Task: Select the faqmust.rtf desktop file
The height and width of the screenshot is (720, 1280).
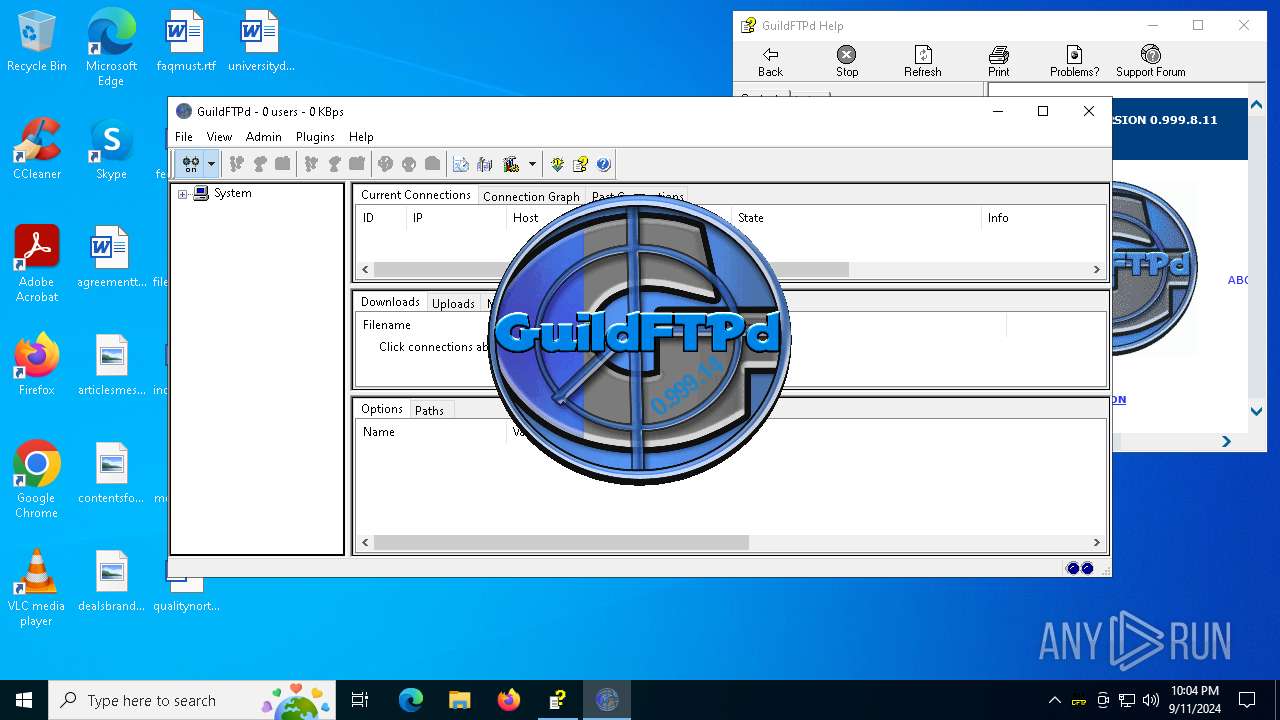Action: click(186, 42)
